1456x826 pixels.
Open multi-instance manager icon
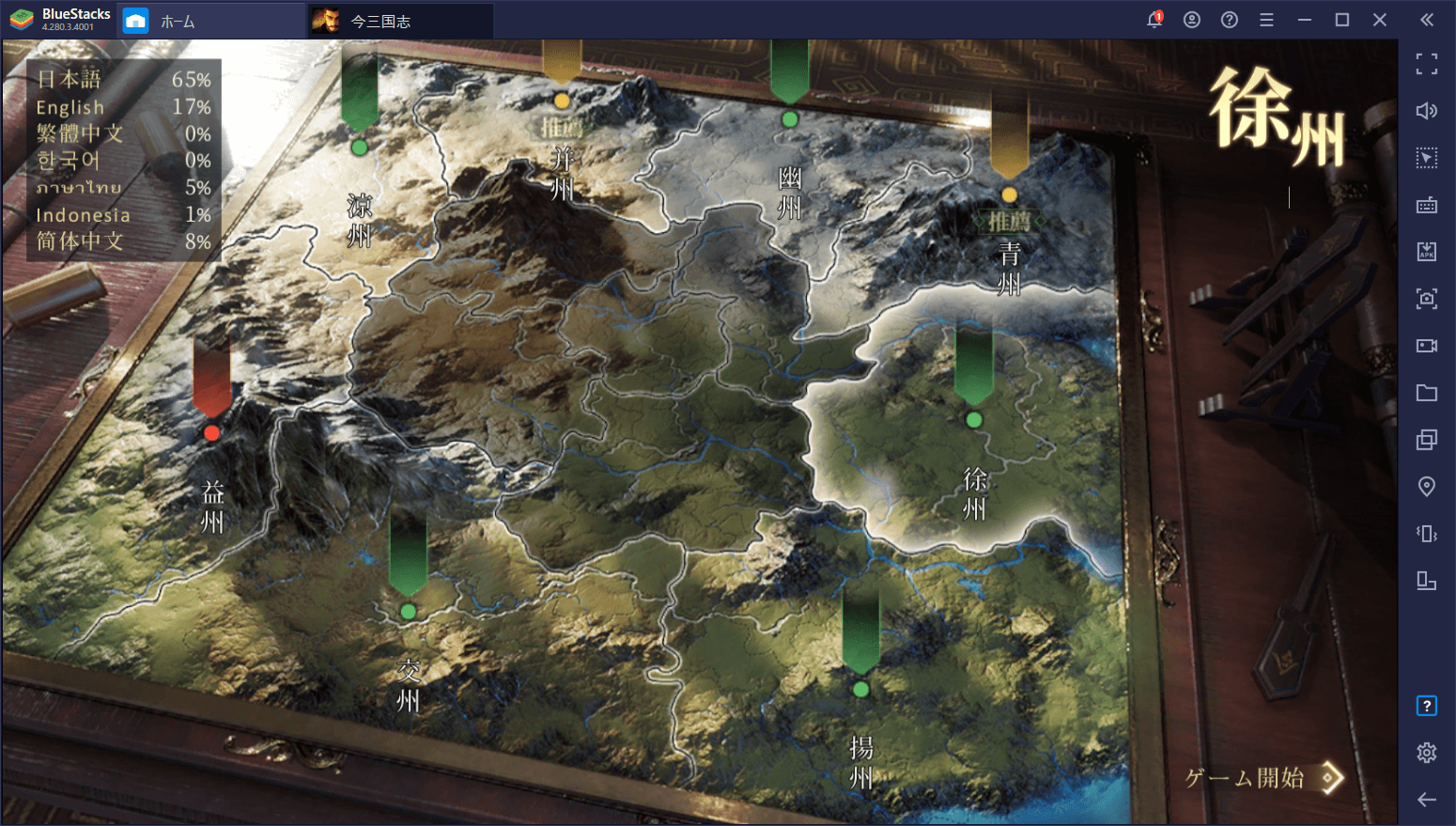tap(1427, 440)
